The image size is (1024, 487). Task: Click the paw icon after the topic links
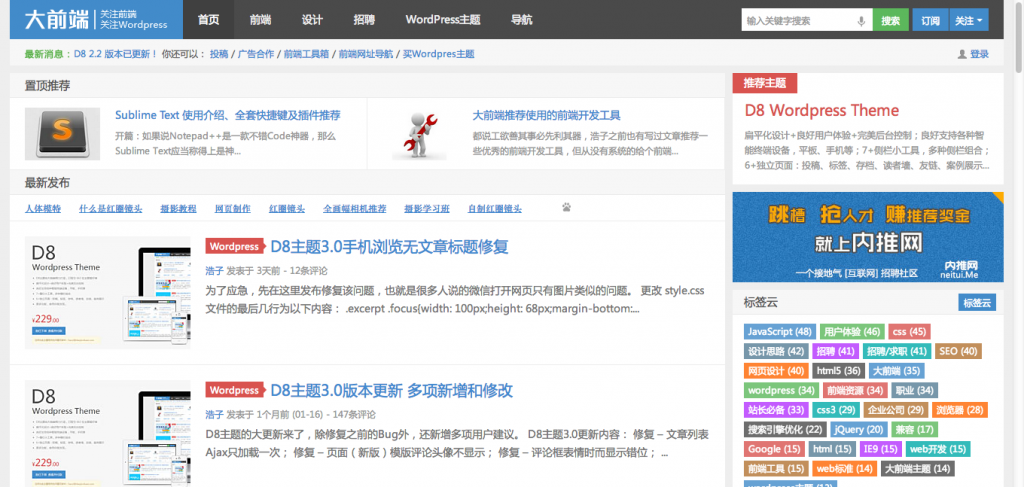pos(567,208)
